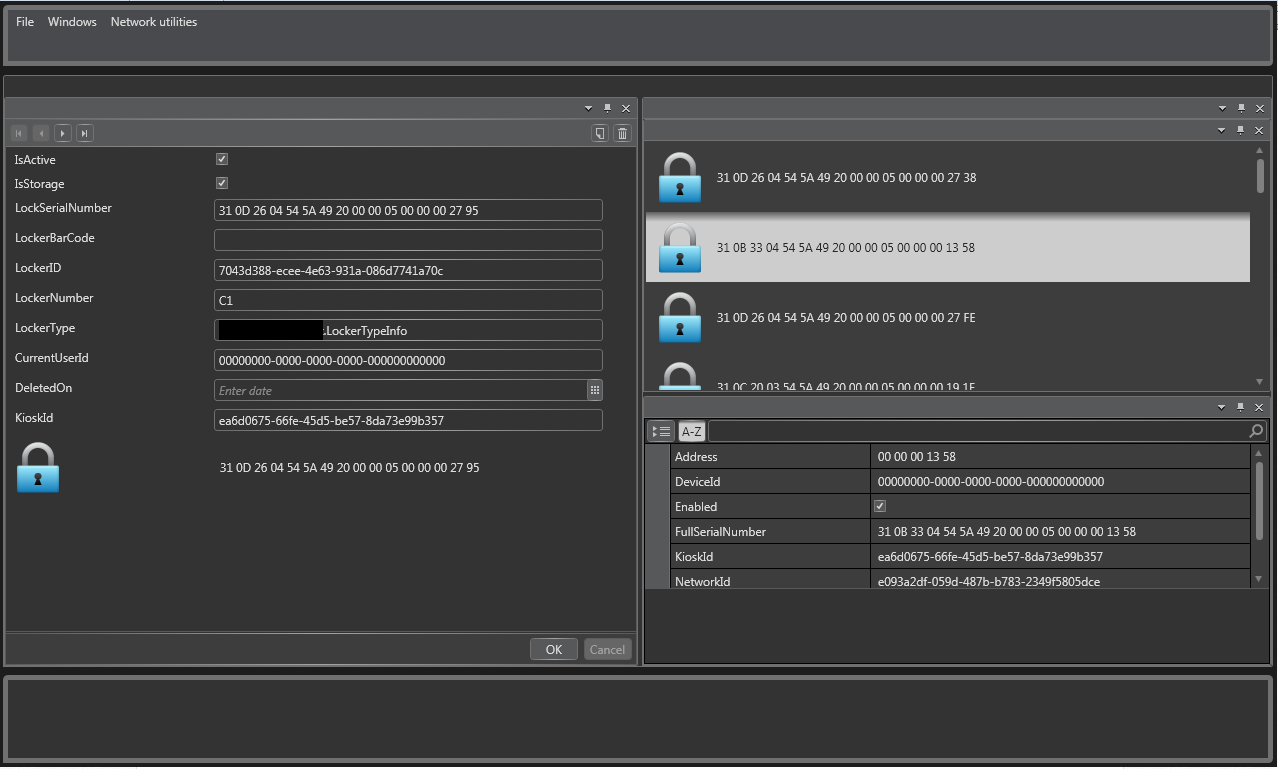Click the Cancel button
Viewport: 1278px width, 769px height.
click(x=607, y=648)
